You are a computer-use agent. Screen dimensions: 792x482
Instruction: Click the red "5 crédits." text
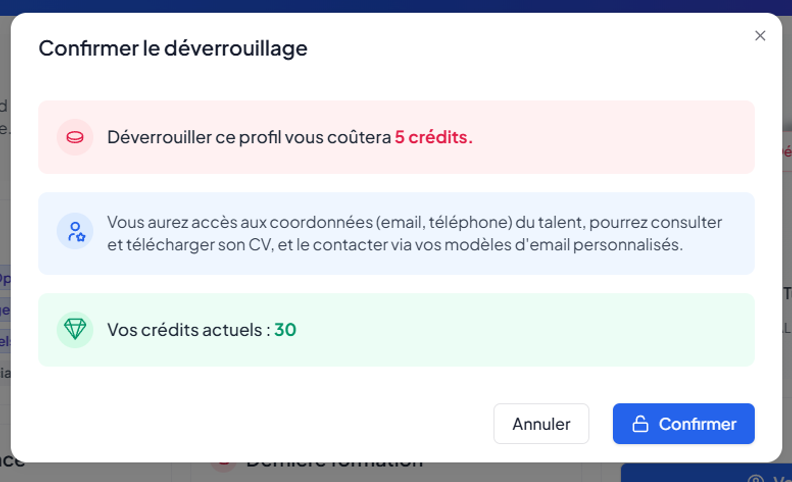tap(433, 137)
